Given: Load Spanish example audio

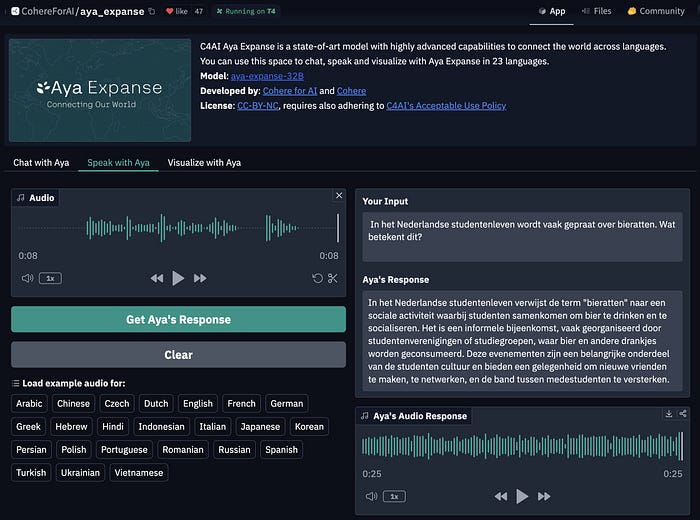Looking at the screenshot, I should pos(281,449).
